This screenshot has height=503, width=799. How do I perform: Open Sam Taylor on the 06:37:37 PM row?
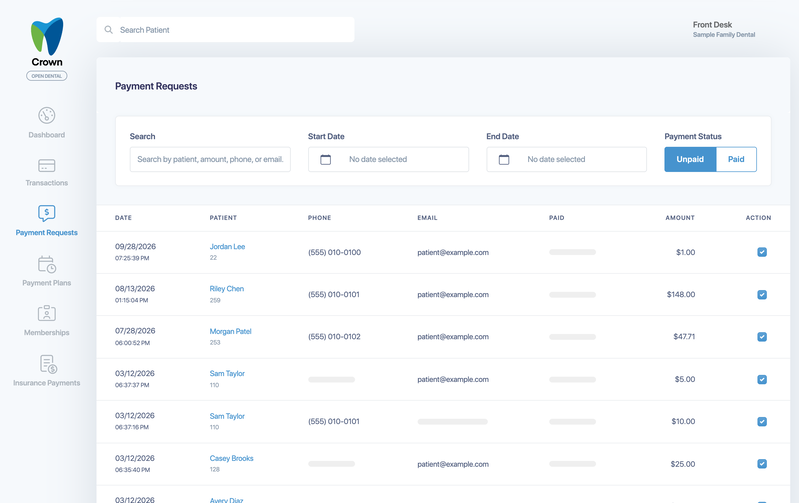[227, 374]
